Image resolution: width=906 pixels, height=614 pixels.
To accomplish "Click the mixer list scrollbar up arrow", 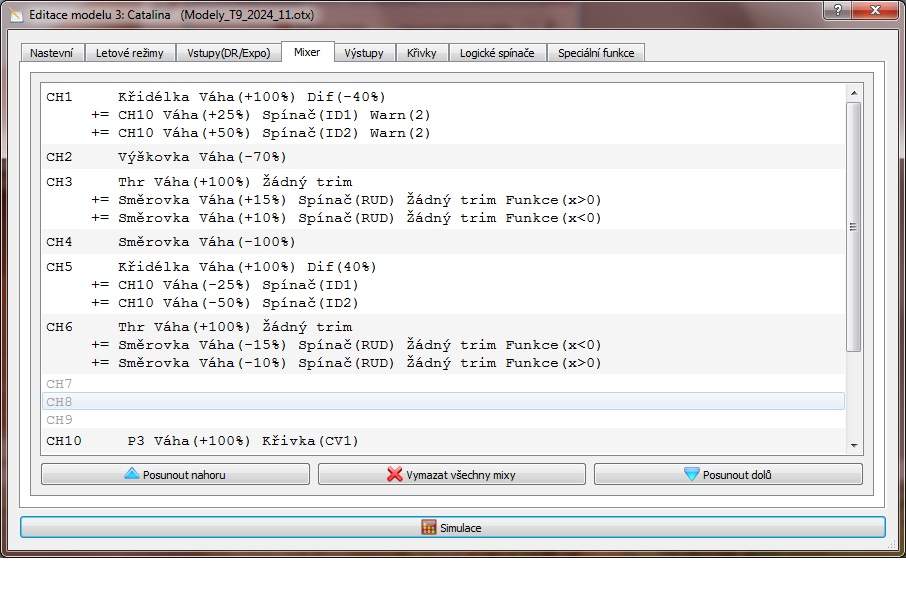I will tap(853, 93).
